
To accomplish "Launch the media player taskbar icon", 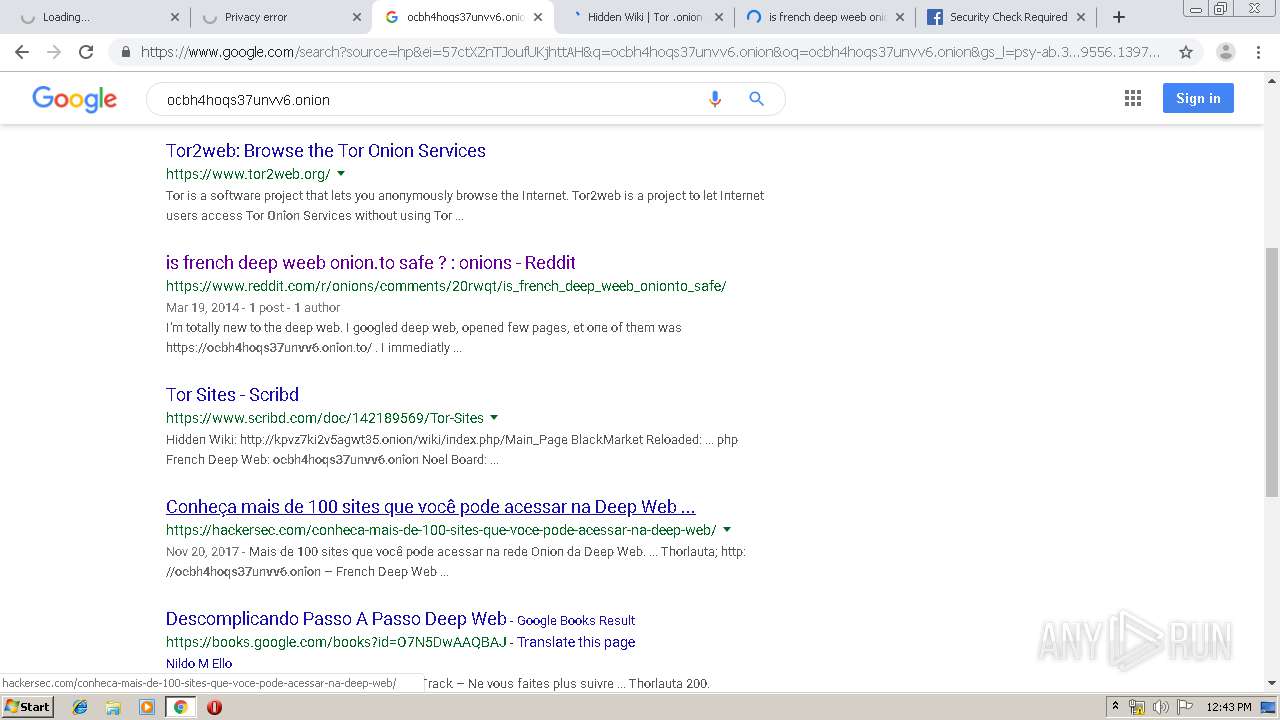I will pyautogui.click(x=147, y=707).
